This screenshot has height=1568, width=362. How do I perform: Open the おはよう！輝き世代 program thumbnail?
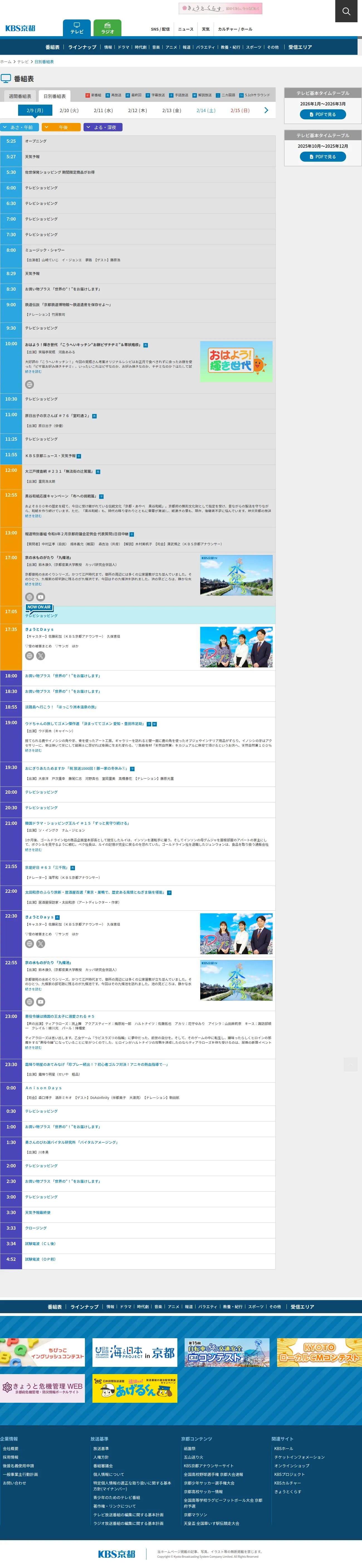236,362
